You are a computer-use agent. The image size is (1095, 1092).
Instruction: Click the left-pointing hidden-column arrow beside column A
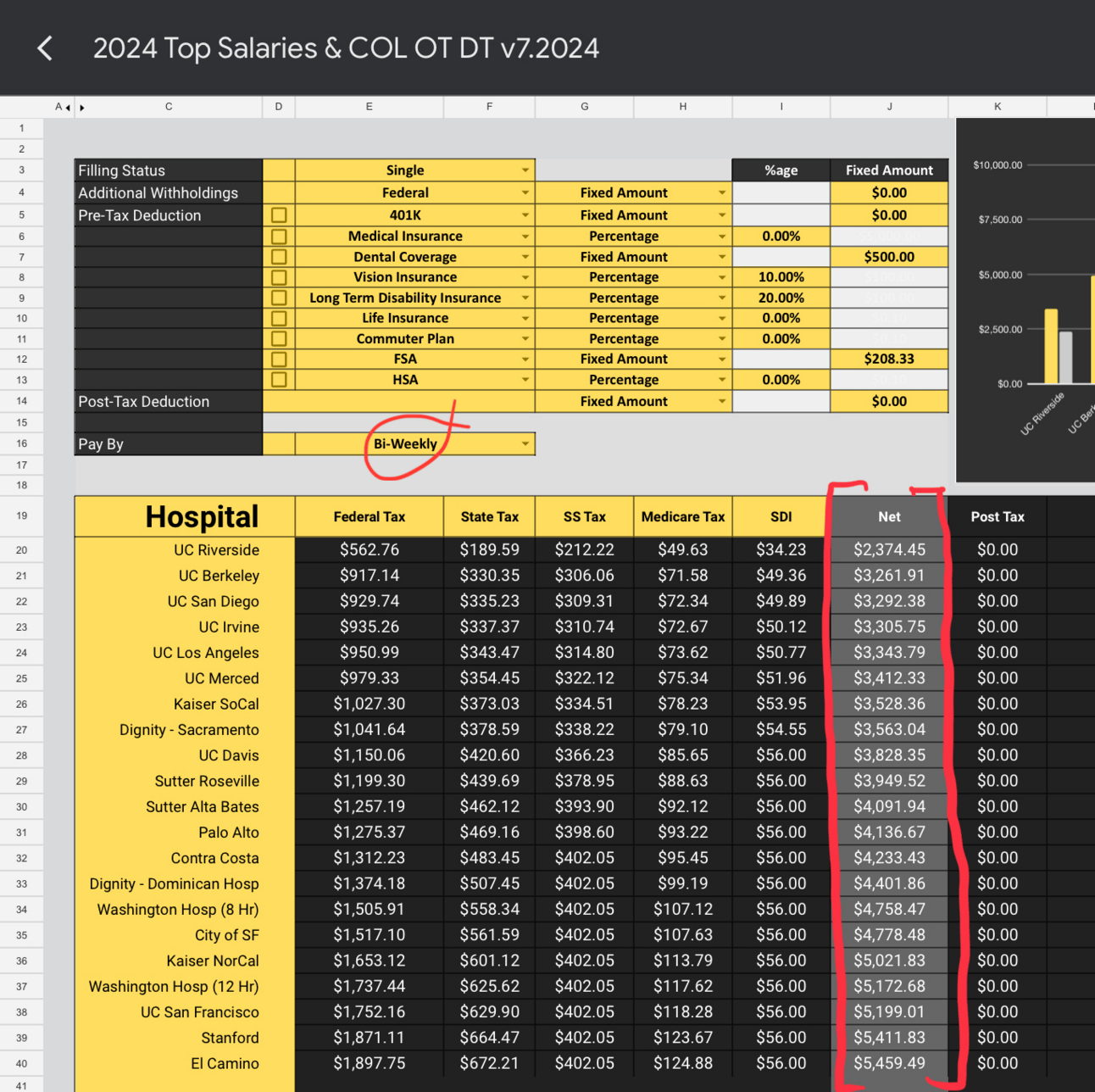(68, 108)
